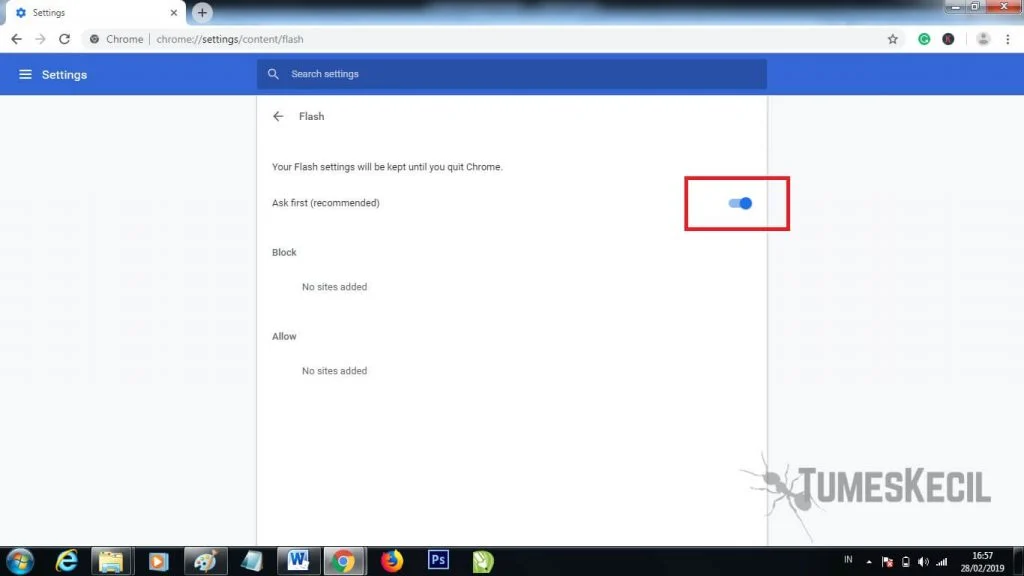Launch Internet Explorer from taskbar
Viewport: 1024px width, 576px height.
click(x=67, y=561)
